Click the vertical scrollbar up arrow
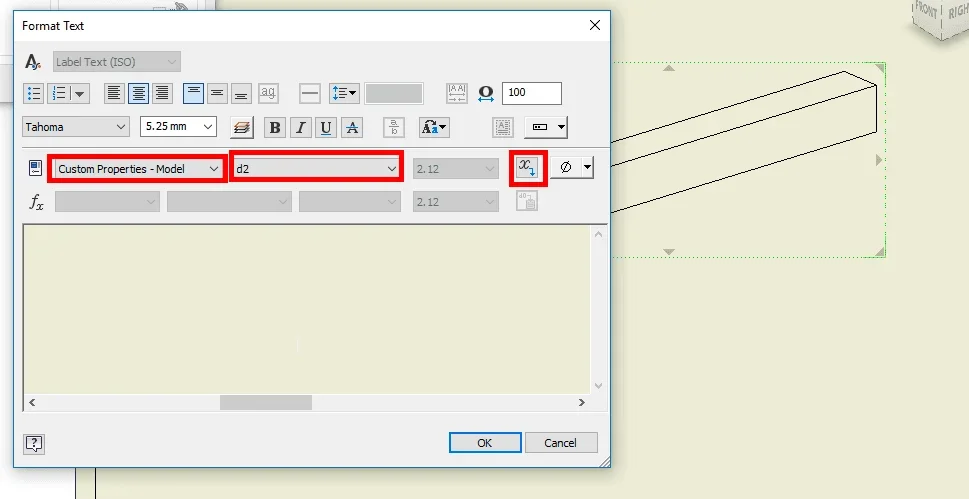This screenshot has width=969, height=499. (598, 234)
